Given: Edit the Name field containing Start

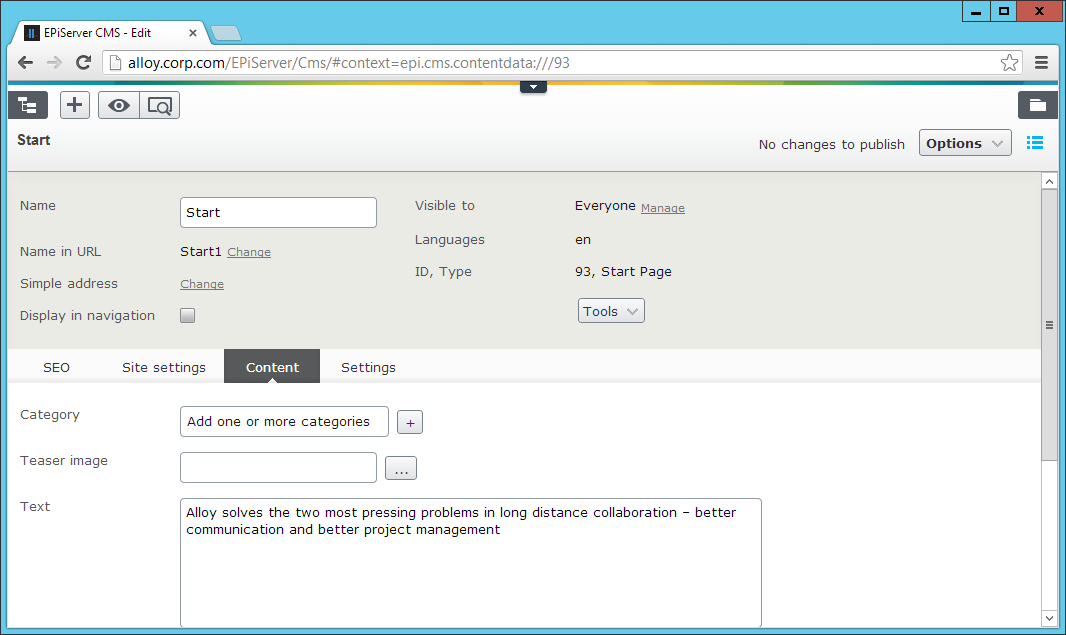Looking at the screenshot, I should point(278,212).
